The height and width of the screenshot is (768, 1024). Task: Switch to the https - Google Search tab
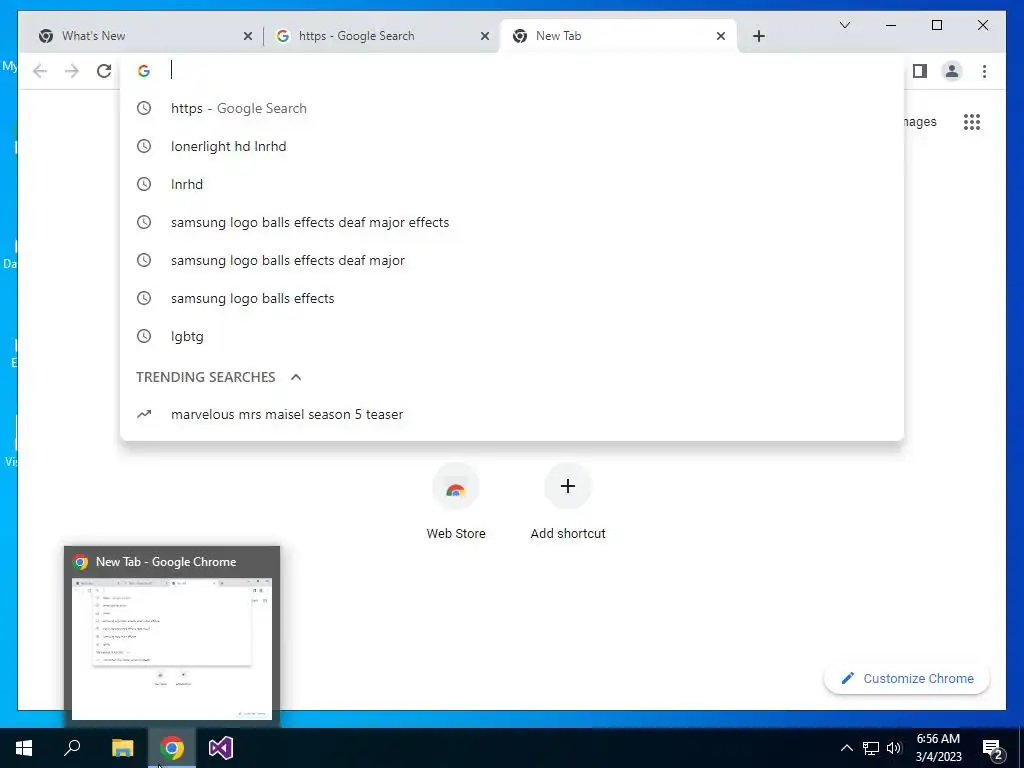click(x=381, y=36)
